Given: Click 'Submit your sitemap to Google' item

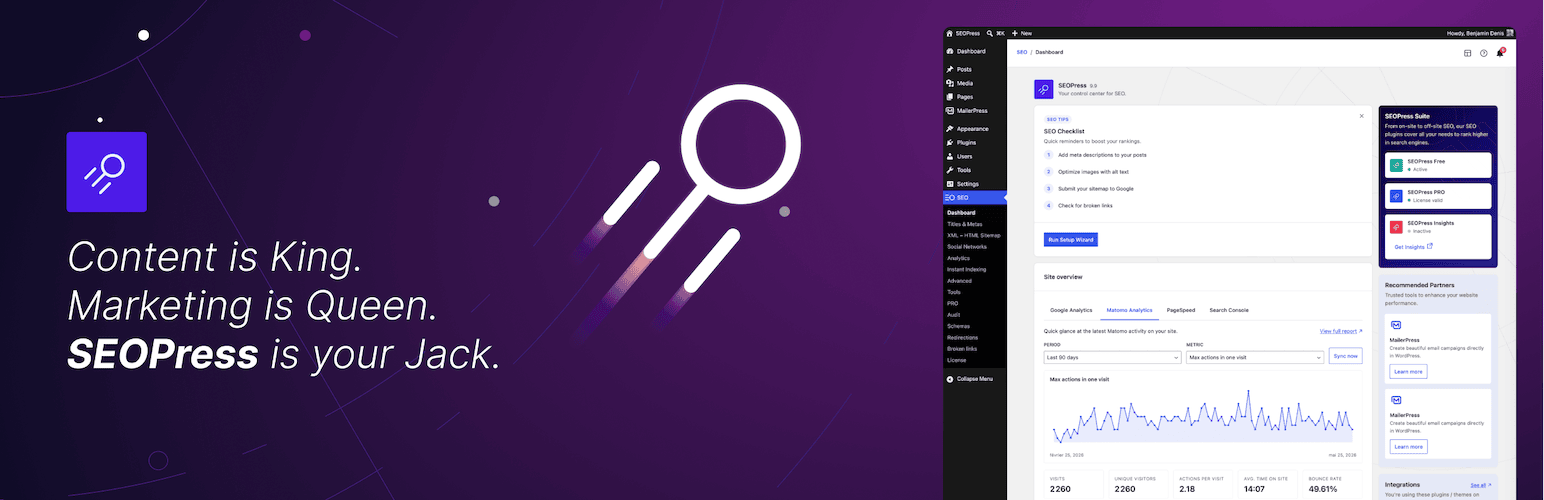Looking at the screenshot, I should click(x=1096, y=188).
